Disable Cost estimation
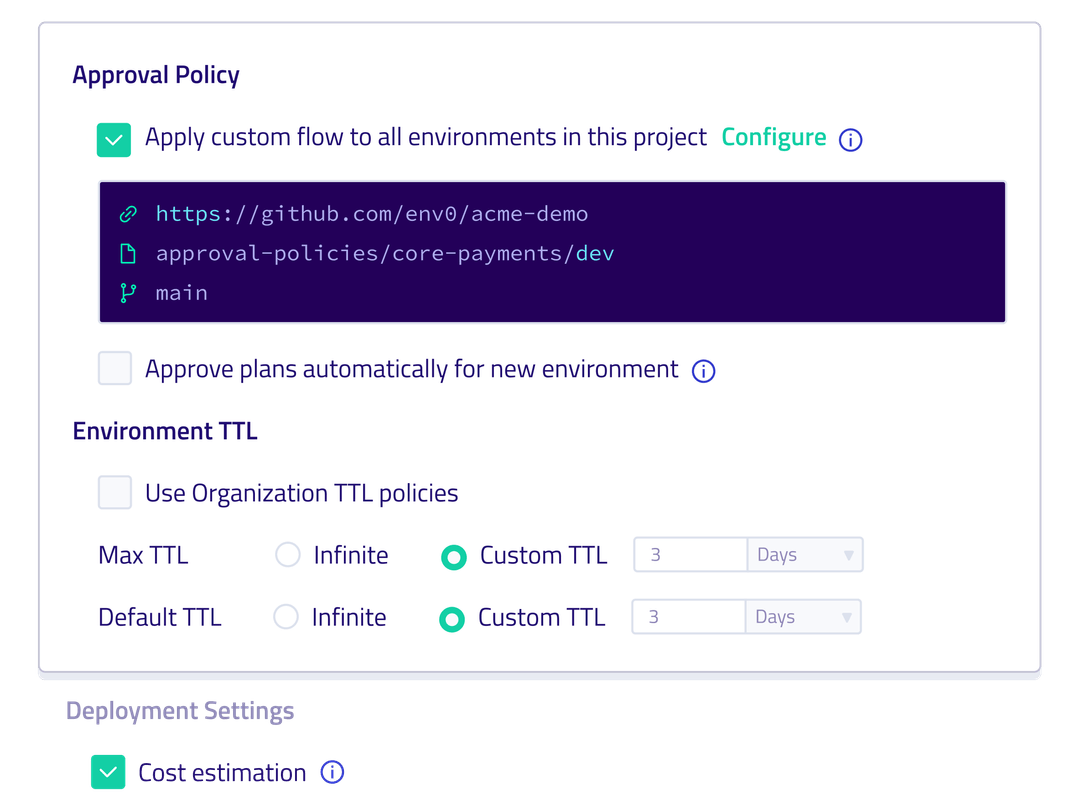The height and width of the screenshot is (803, 1080). point(108,771)
